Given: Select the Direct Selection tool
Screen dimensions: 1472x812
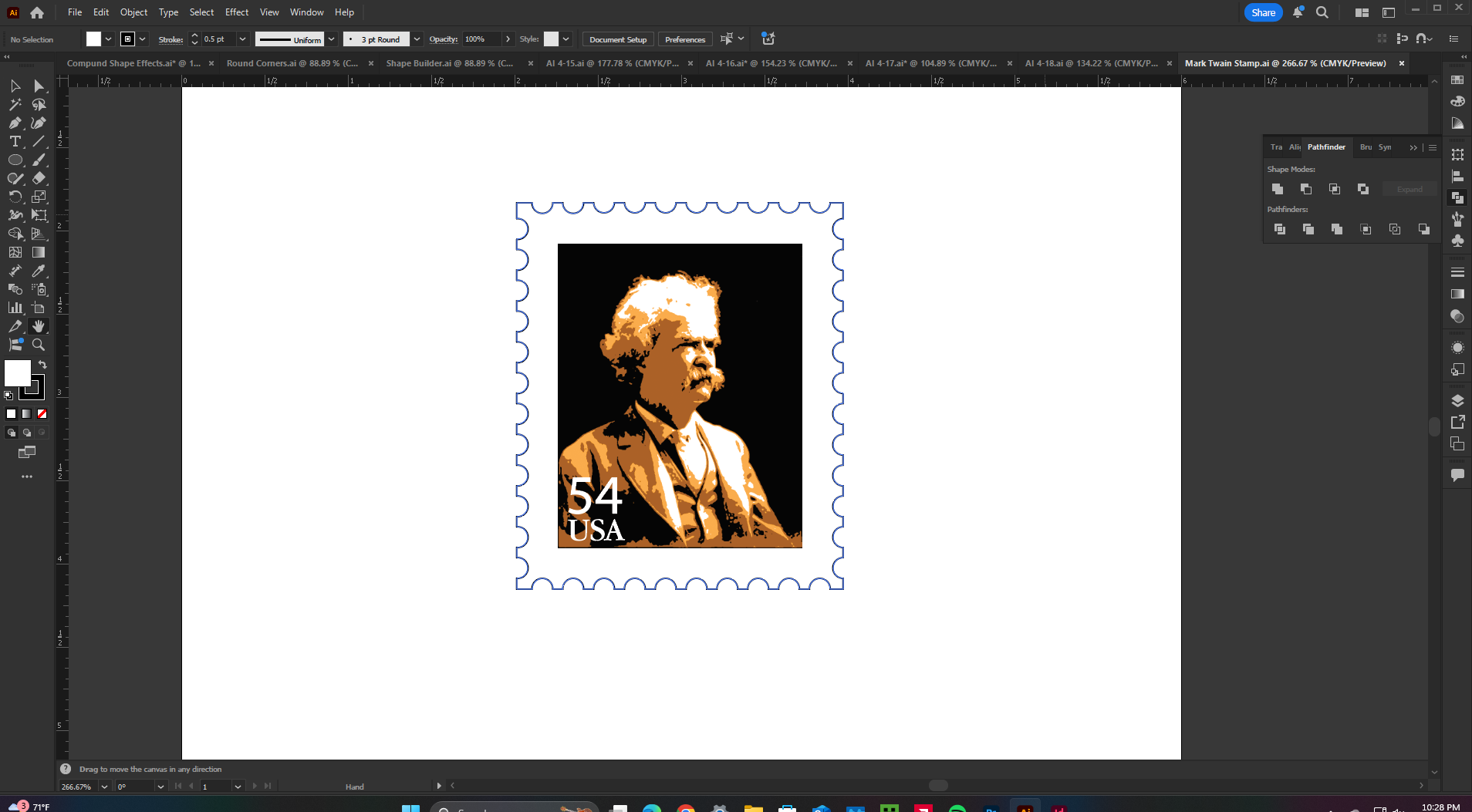Looking at the screenshot, I should click(39, 86).
